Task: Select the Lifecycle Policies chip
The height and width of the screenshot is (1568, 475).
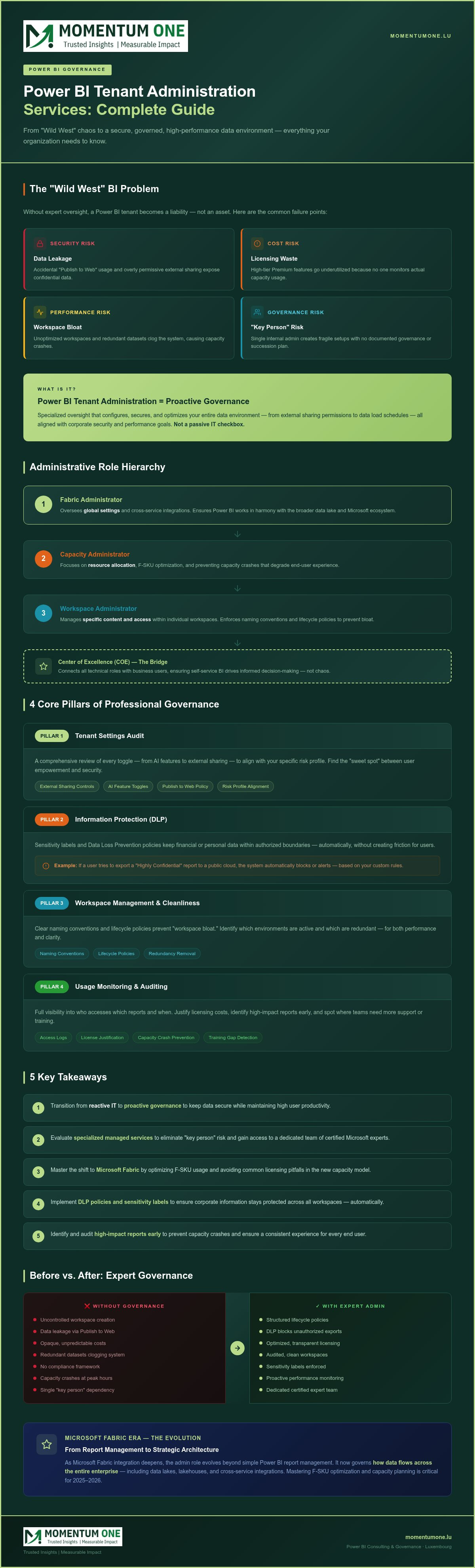Action: [116, 954]
